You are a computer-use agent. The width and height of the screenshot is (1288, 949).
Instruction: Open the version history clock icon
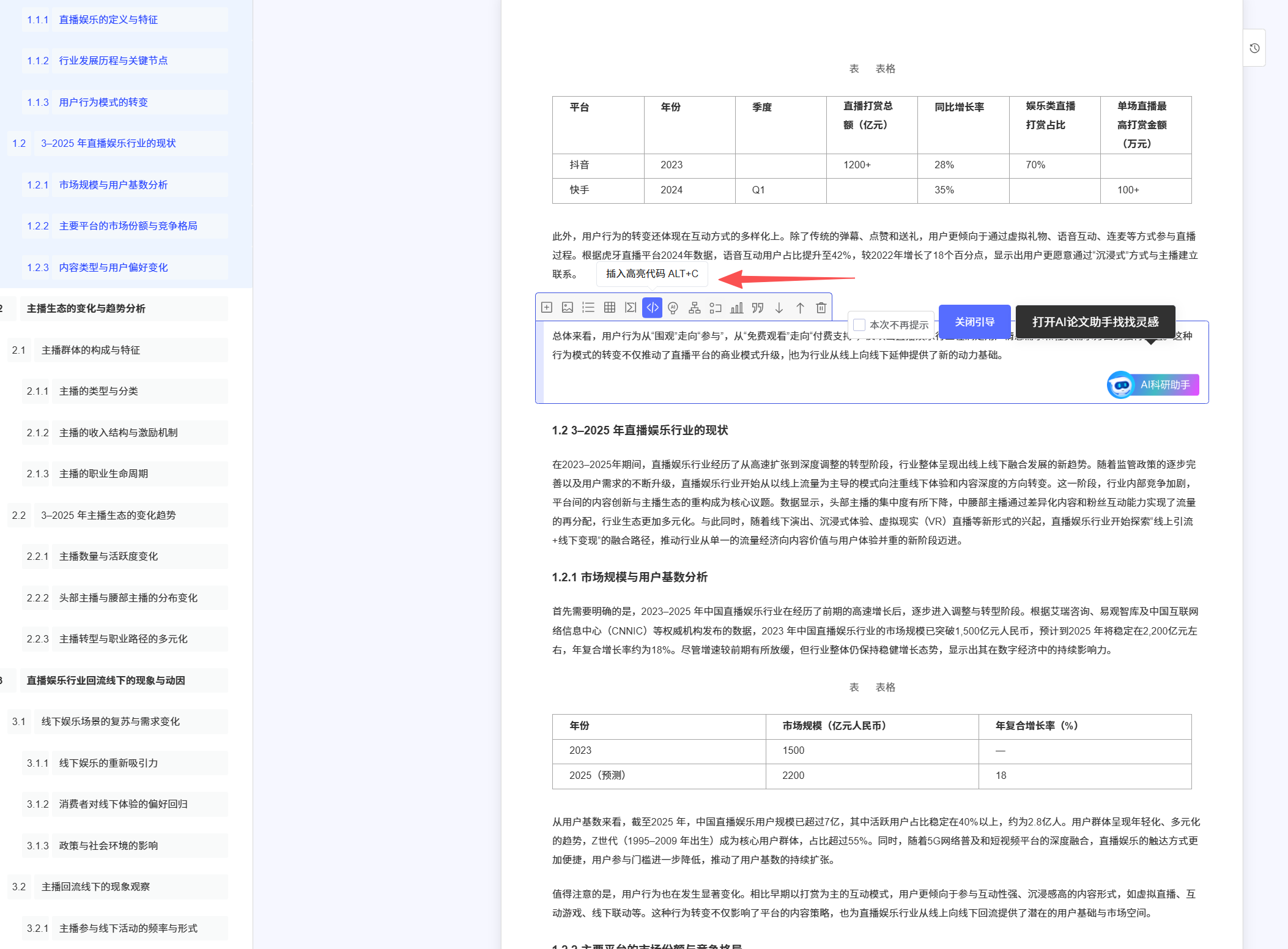(x=1254, y=48)
